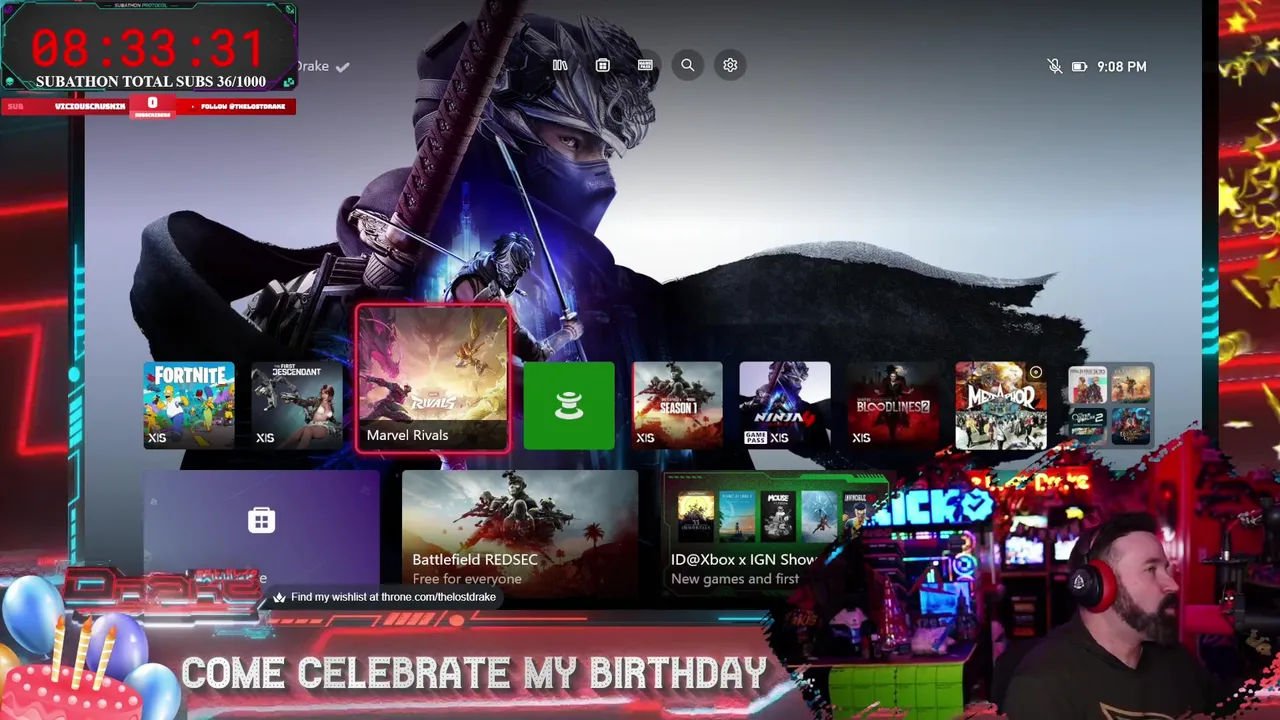The image size is (1280, 720).
Task: Launch the Metaphor game tile
Action: 1001,405
